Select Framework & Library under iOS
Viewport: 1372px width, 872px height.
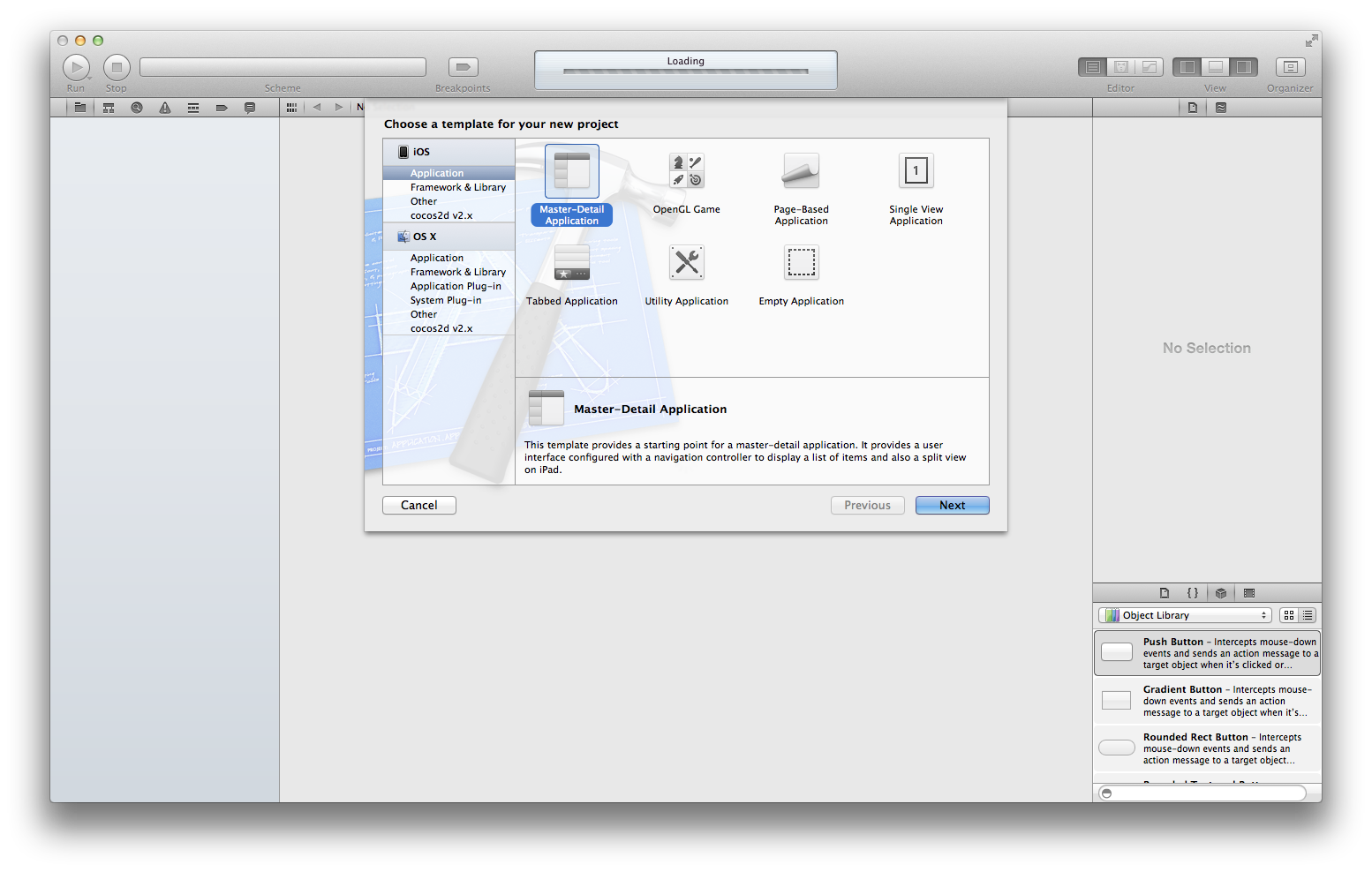[449, 187]
